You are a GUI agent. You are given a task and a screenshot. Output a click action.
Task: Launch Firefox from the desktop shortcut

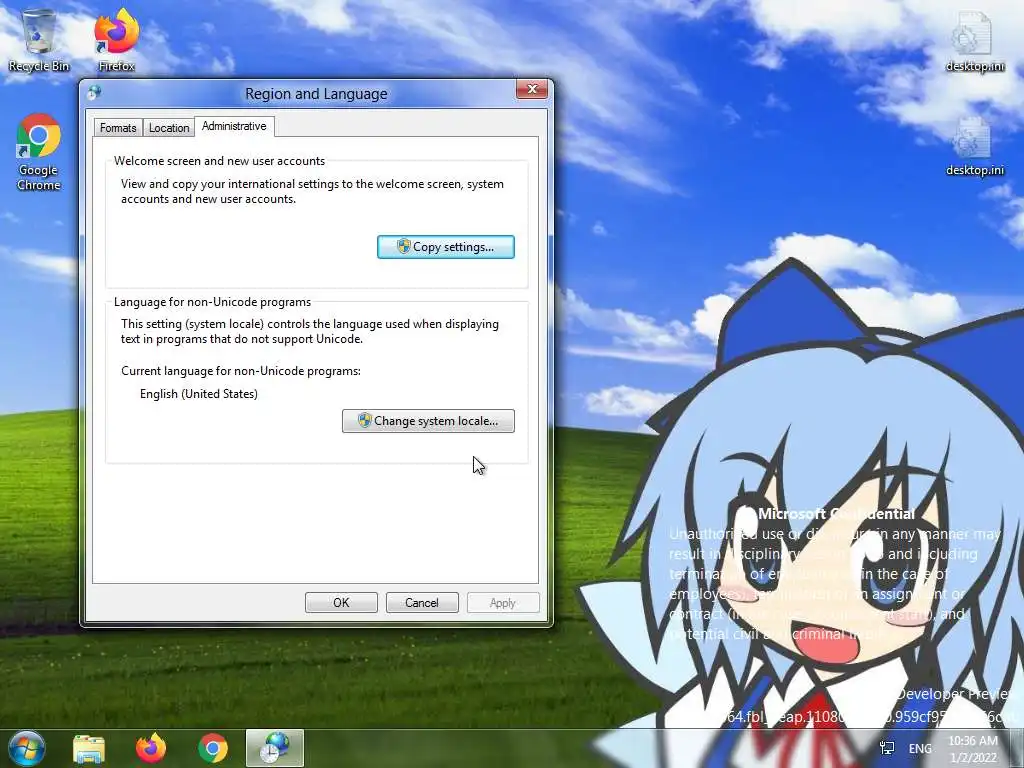[117, 40]
